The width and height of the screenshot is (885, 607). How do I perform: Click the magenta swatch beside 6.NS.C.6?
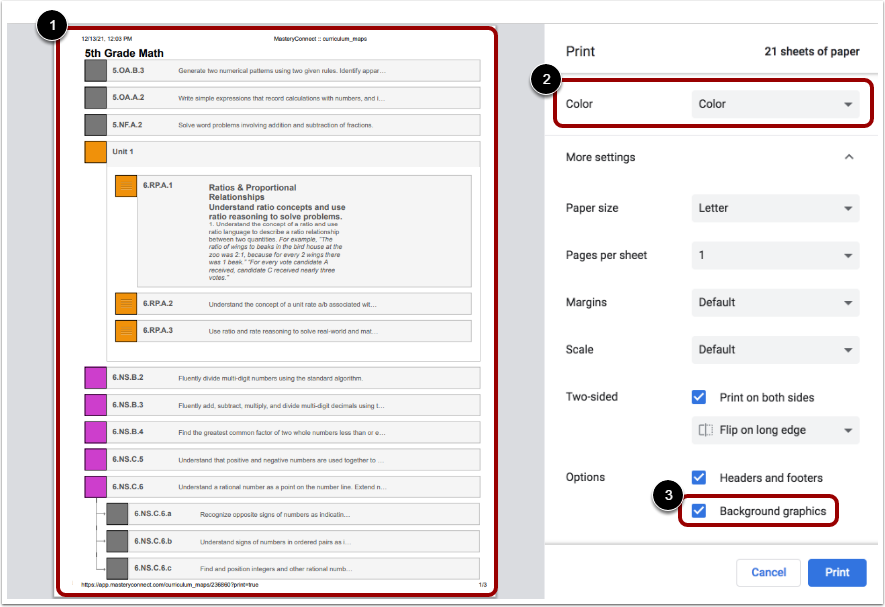95,487
